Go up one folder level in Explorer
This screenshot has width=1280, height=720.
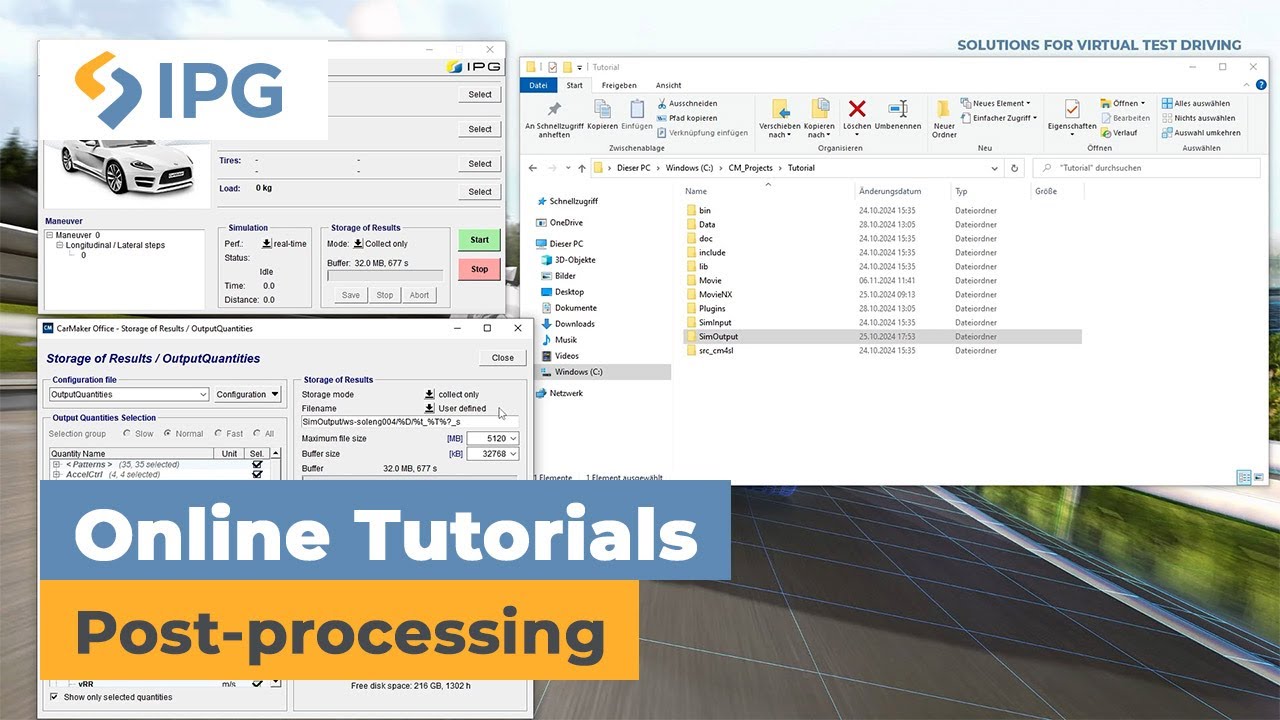click(582, 168)
